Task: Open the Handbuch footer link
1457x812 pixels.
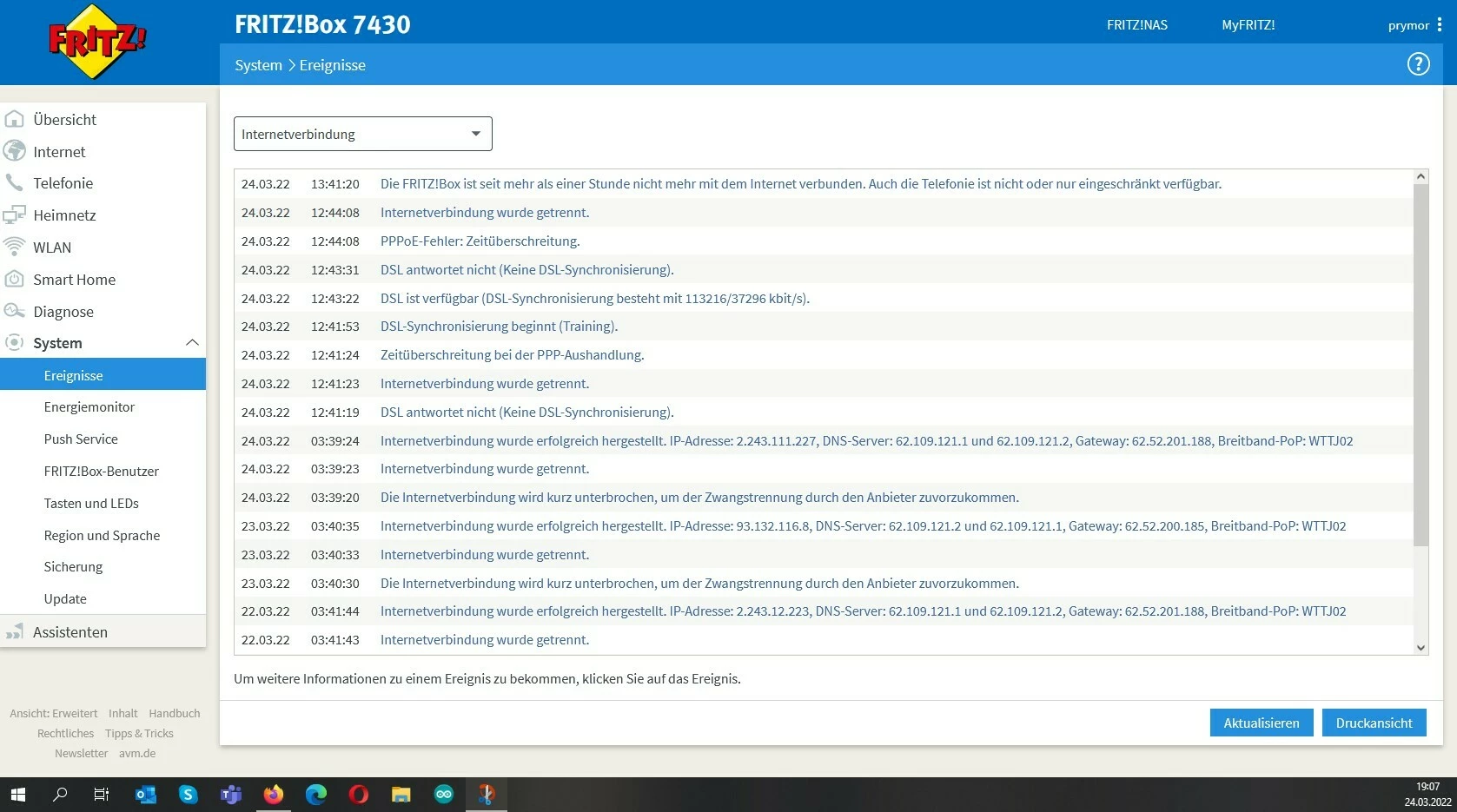Action: click(x=175, y=713)
